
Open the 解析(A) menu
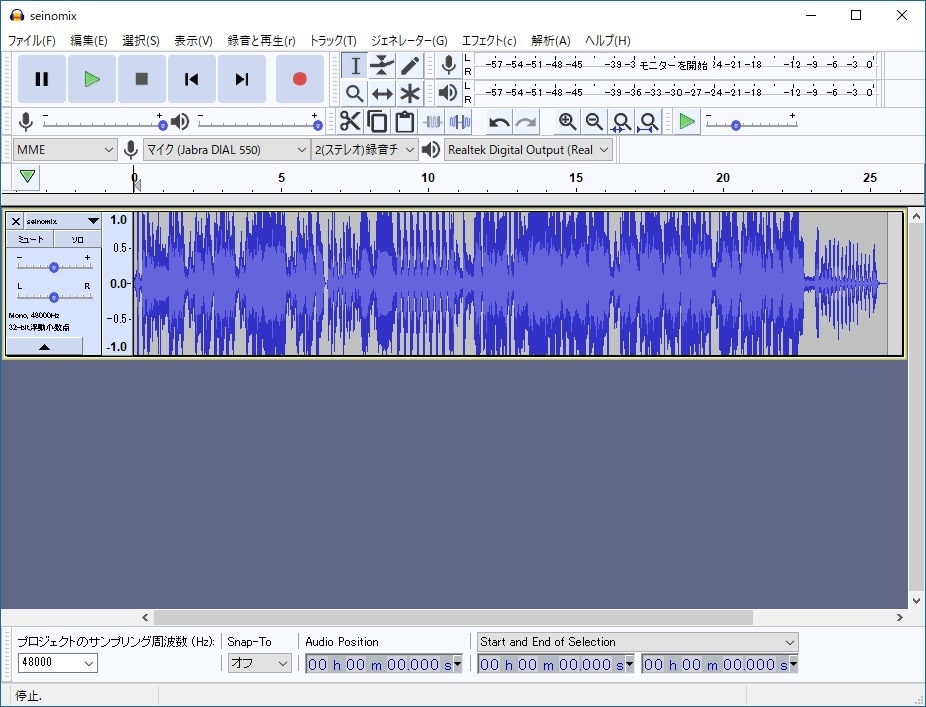pyautogui.click(x=550, y=41)
